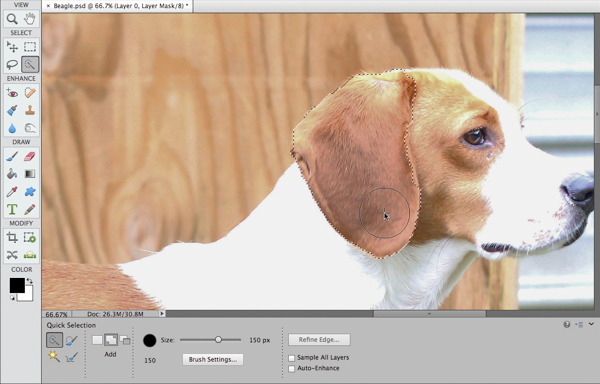The width and height of the screenshot is (600, 384).
Task: Select the Red Eye Removal tool
Action: pos(12,93)
